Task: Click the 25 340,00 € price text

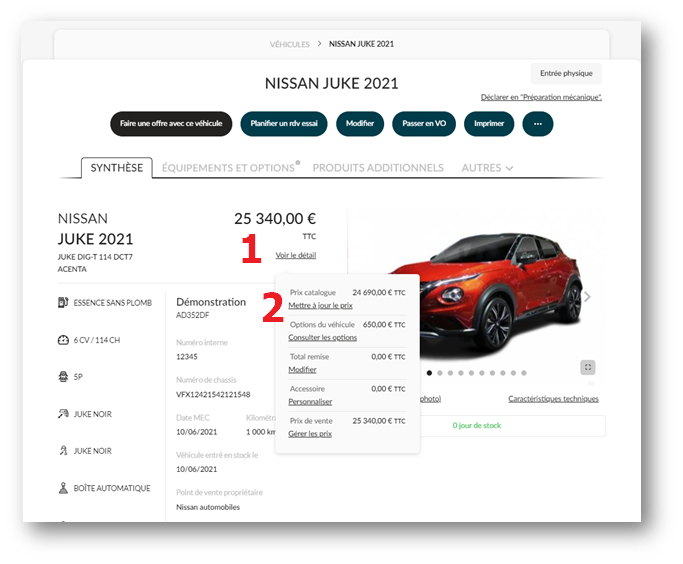Action: tap(275, 219)
